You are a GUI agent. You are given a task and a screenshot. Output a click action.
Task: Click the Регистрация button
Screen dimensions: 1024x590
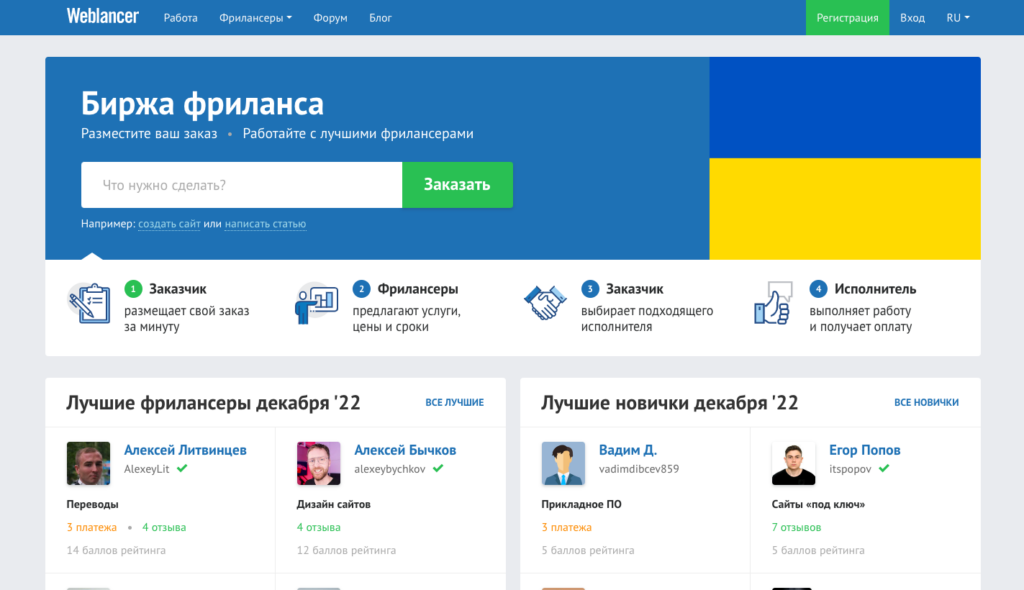(x=847, y=18)
